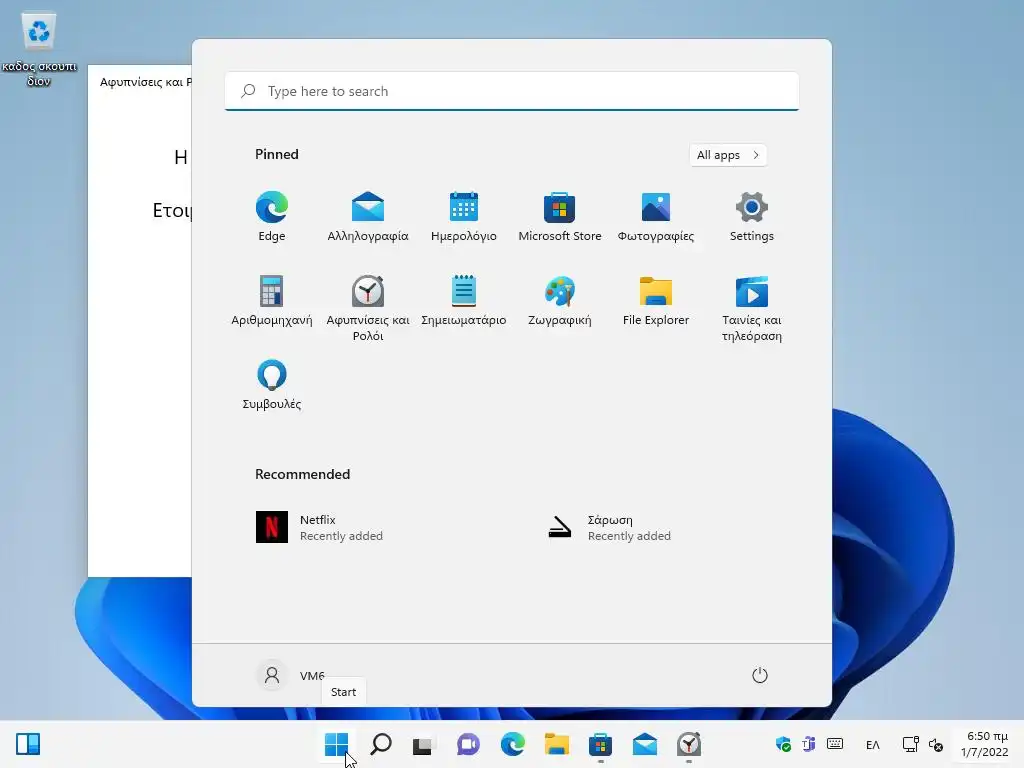Launch the Αριθμομηχανή calculator
This screenshot has width=1024, height=768.
[x=272, y=300]
